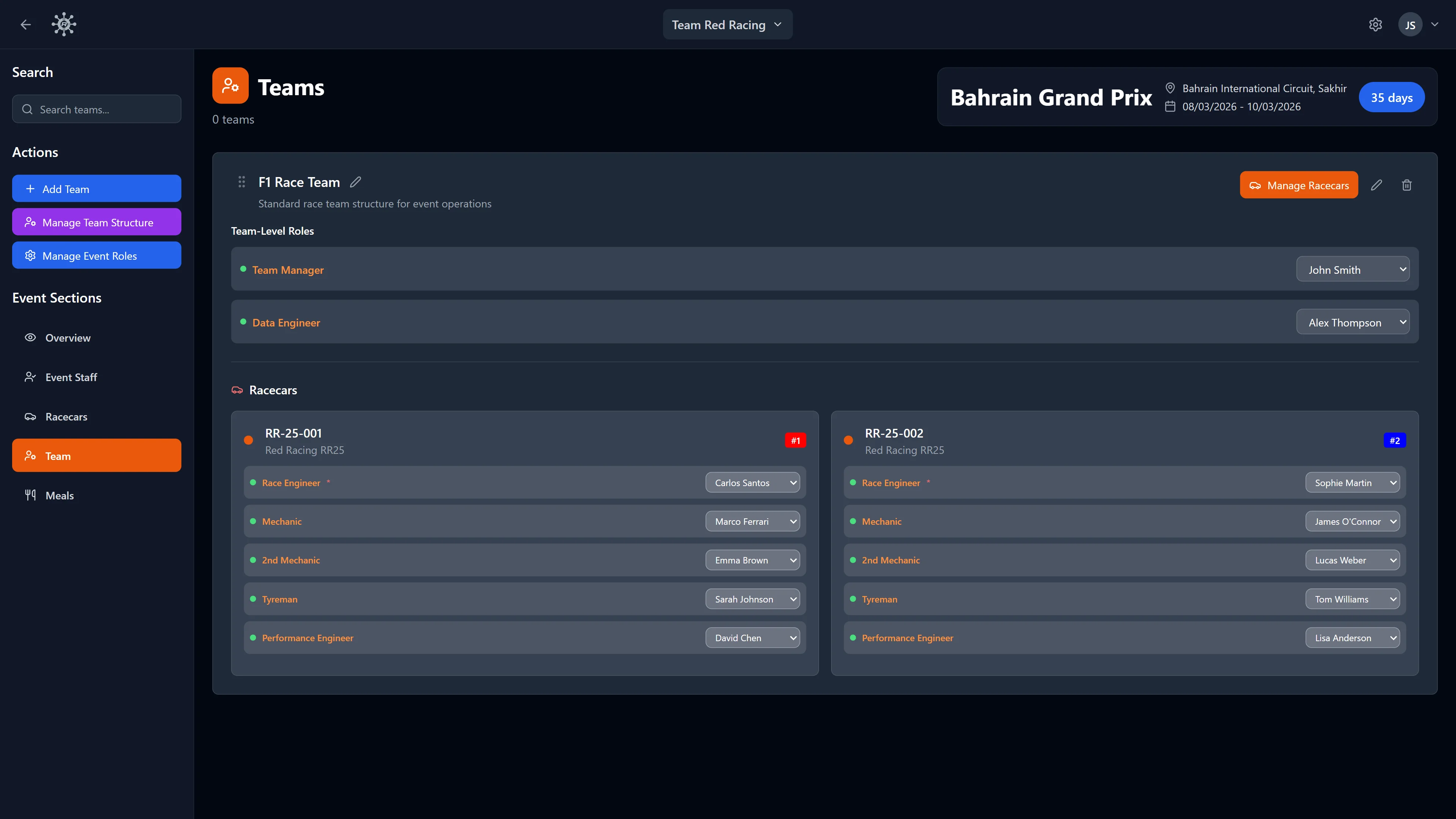Click the Search teams input field
1456x819 pixels.
[96, 109]
